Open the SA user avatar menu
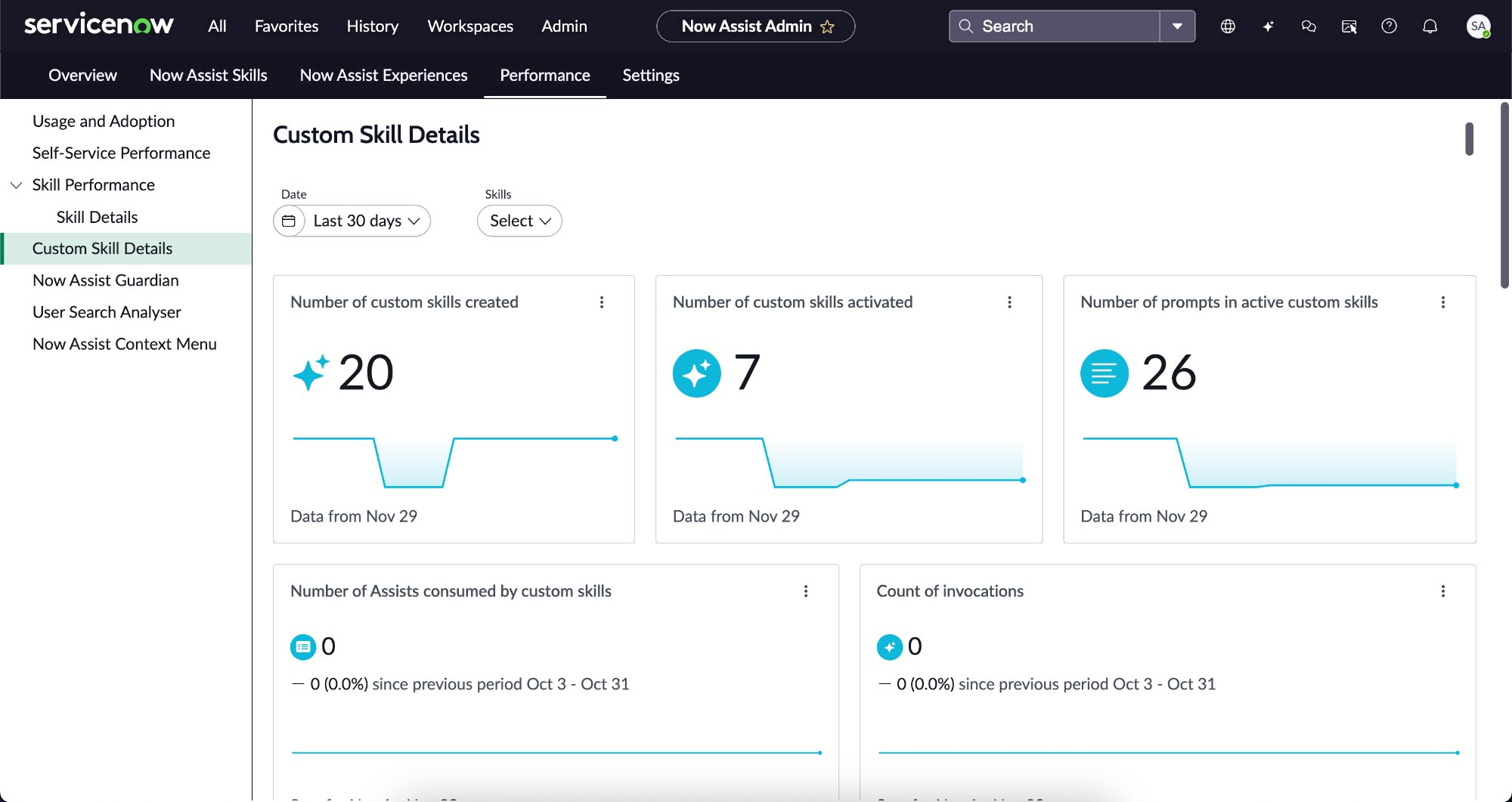 1478,26
